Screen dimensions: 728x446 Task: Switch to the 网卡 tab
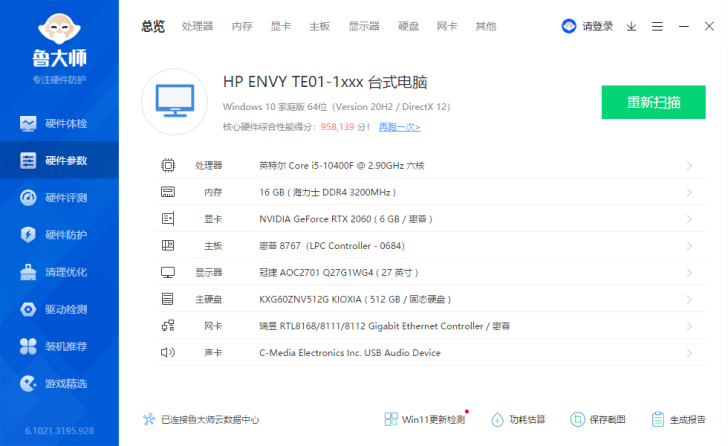[447, 26]
